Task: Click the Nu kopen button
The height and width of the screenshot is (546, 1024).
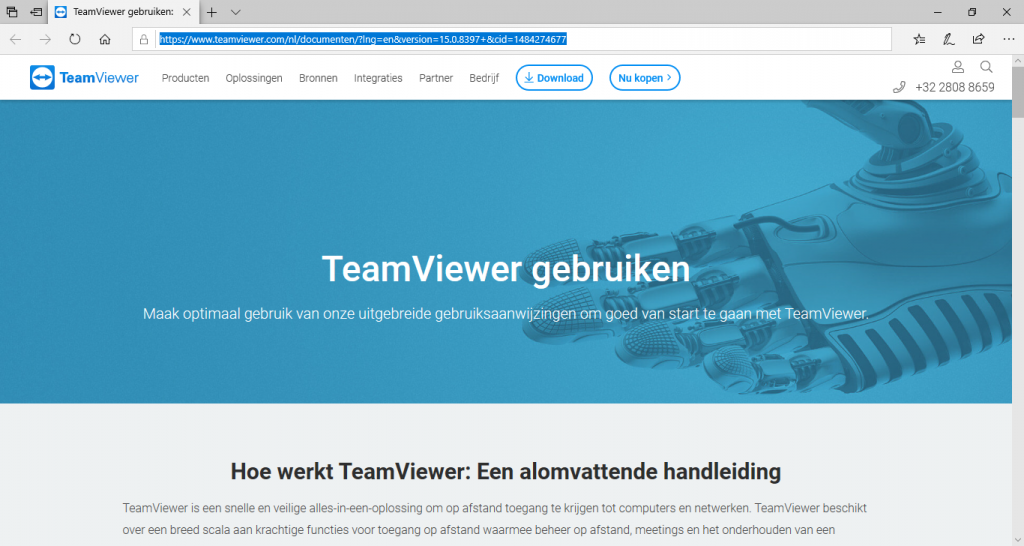Action: (645, 78)
